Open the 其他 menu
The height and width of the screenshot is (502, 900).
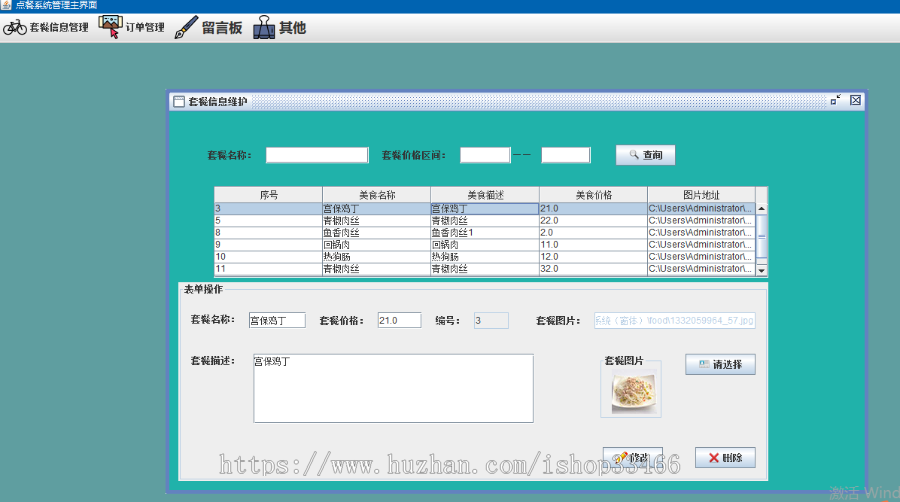pos(292,28)
